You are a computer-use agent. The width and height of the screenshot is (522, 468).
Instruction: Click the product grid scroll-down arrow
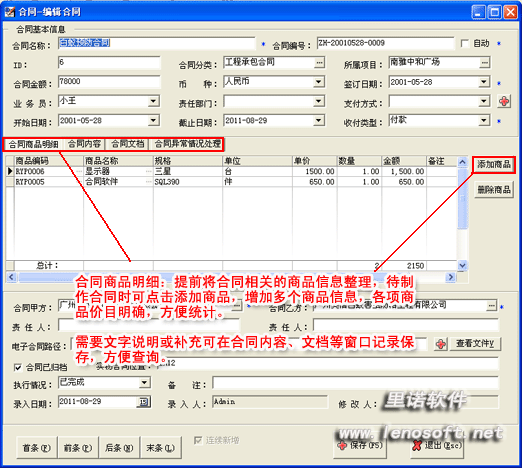pos(462,266)
